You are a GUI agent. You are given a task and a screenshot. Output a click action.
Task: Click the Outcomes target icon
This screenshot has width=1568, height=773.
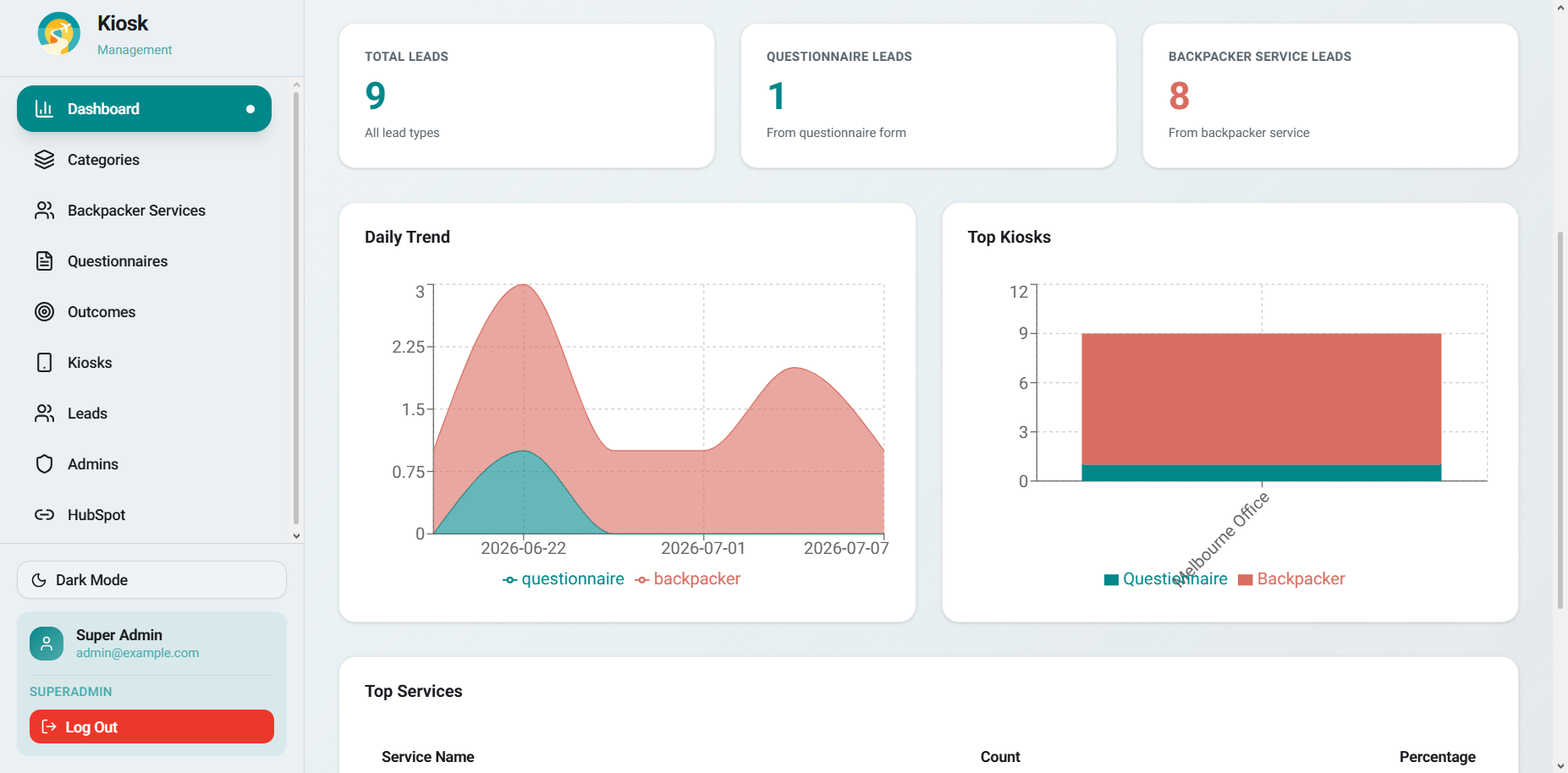click(45, 312)
